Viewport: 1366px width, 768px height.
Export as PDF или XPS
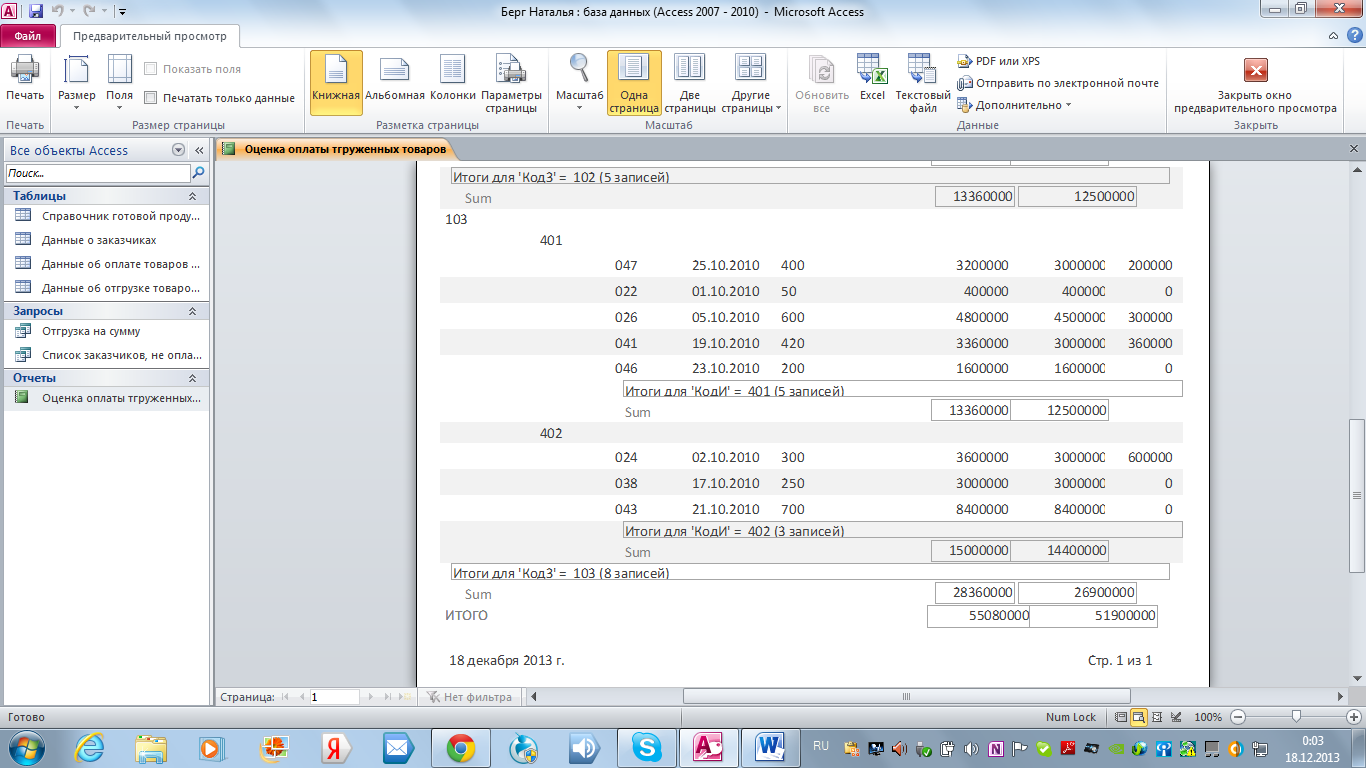coord(998,62)
